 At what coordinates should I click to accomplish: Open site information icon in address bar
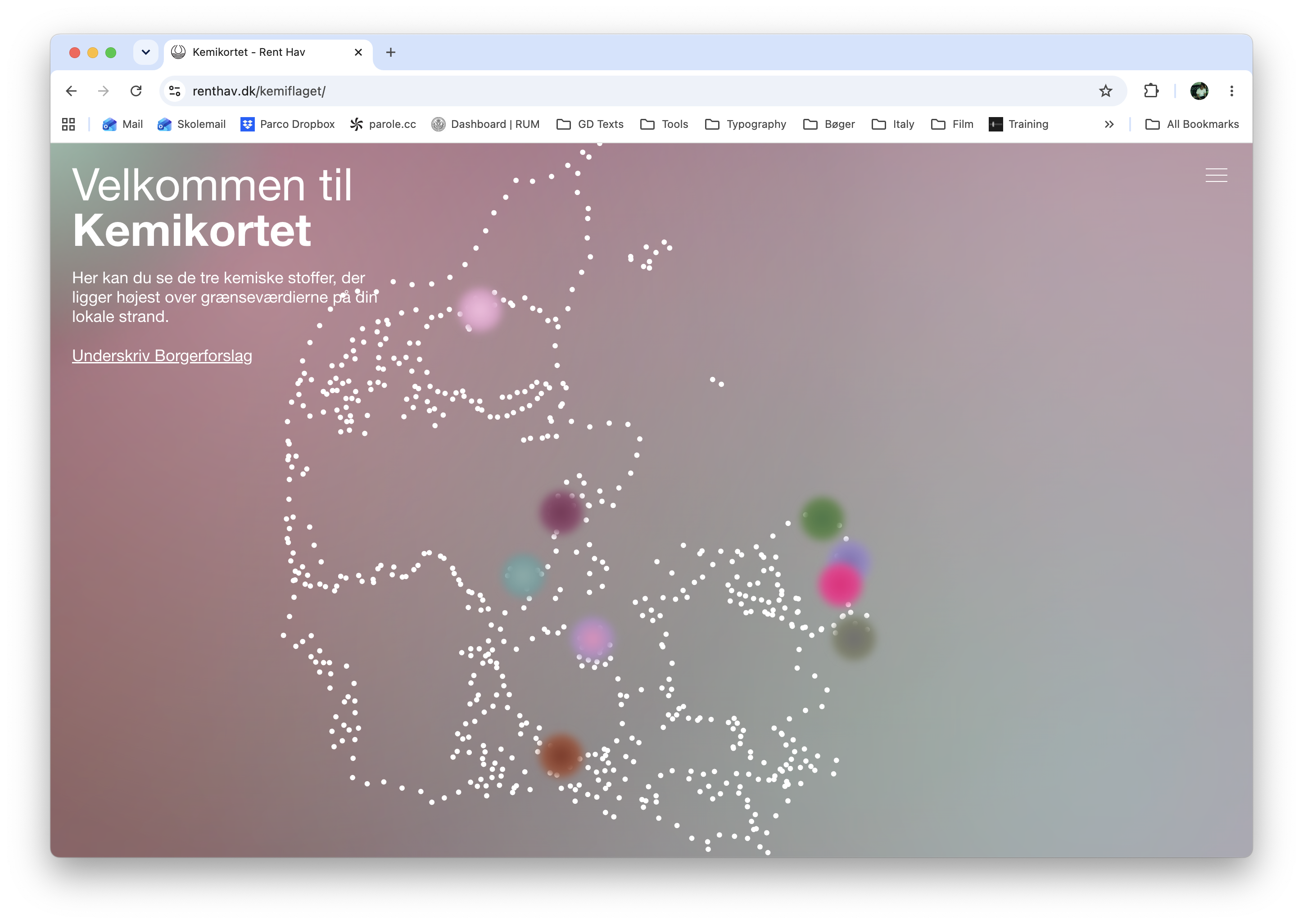[x=175, y=91]
